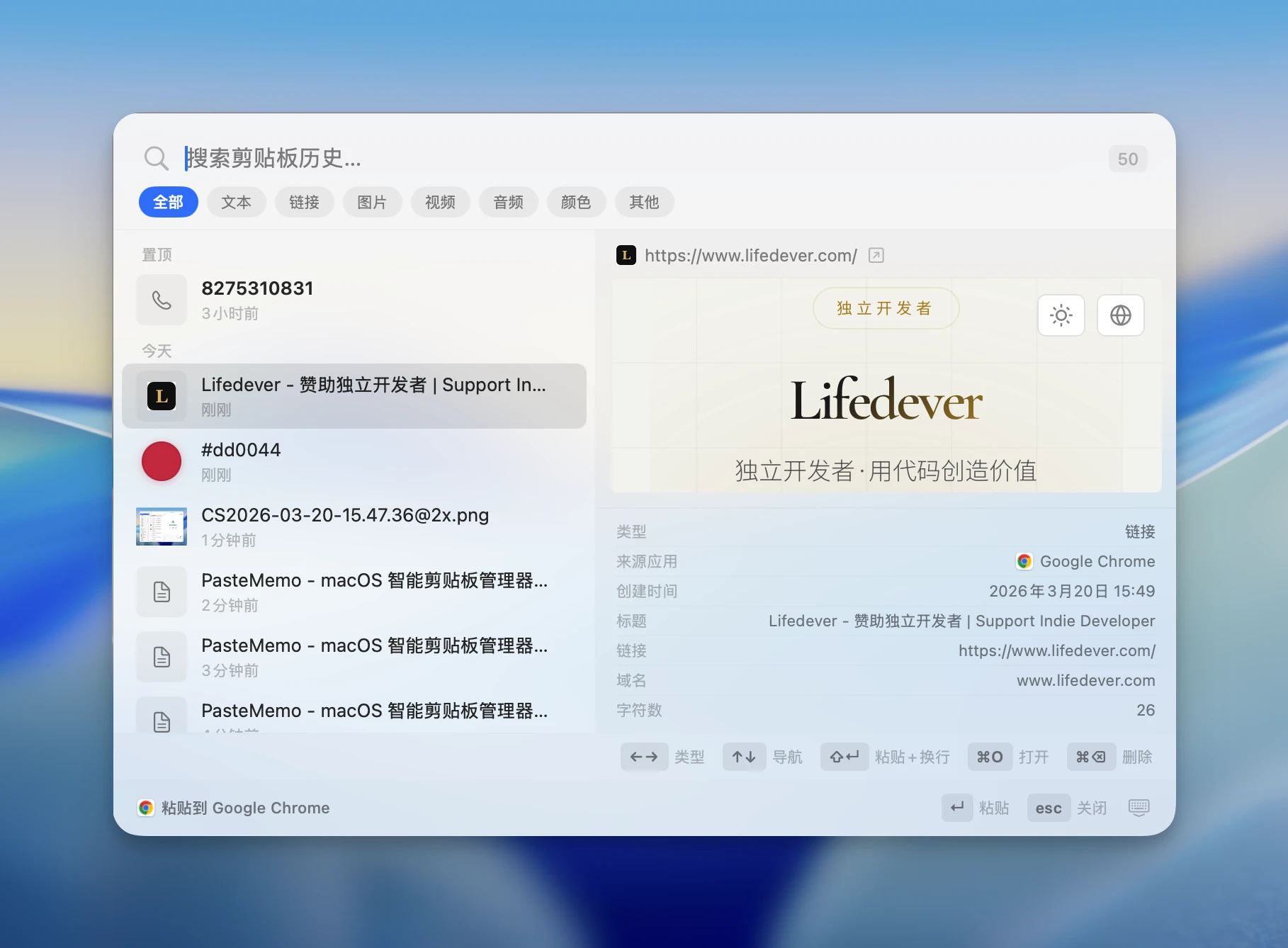
Task: Focus the clipboard history search field
Action: coord(638,158)
